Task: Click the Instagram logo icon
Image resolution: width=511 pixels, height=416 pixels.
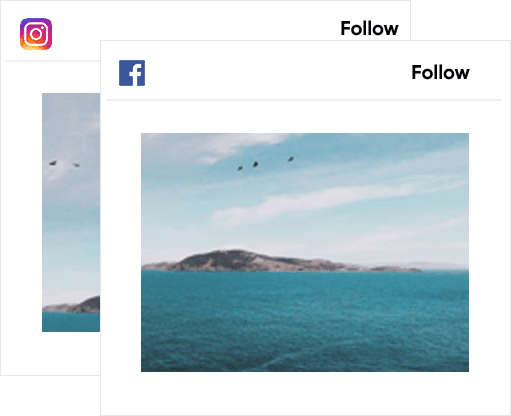Action: click(36, 34)
